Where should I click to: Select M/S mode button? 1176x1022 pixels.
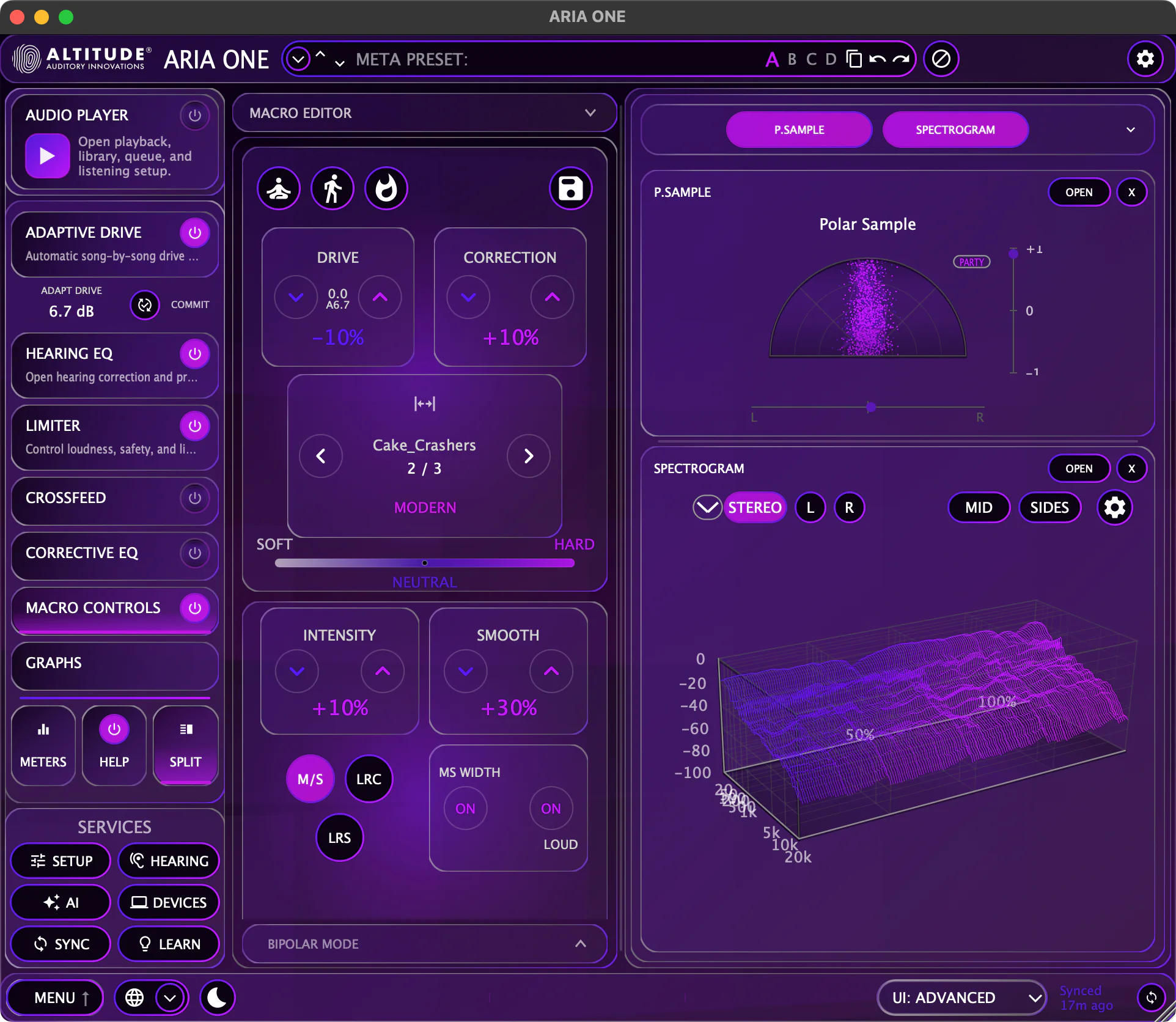click(x=311, y=779)
